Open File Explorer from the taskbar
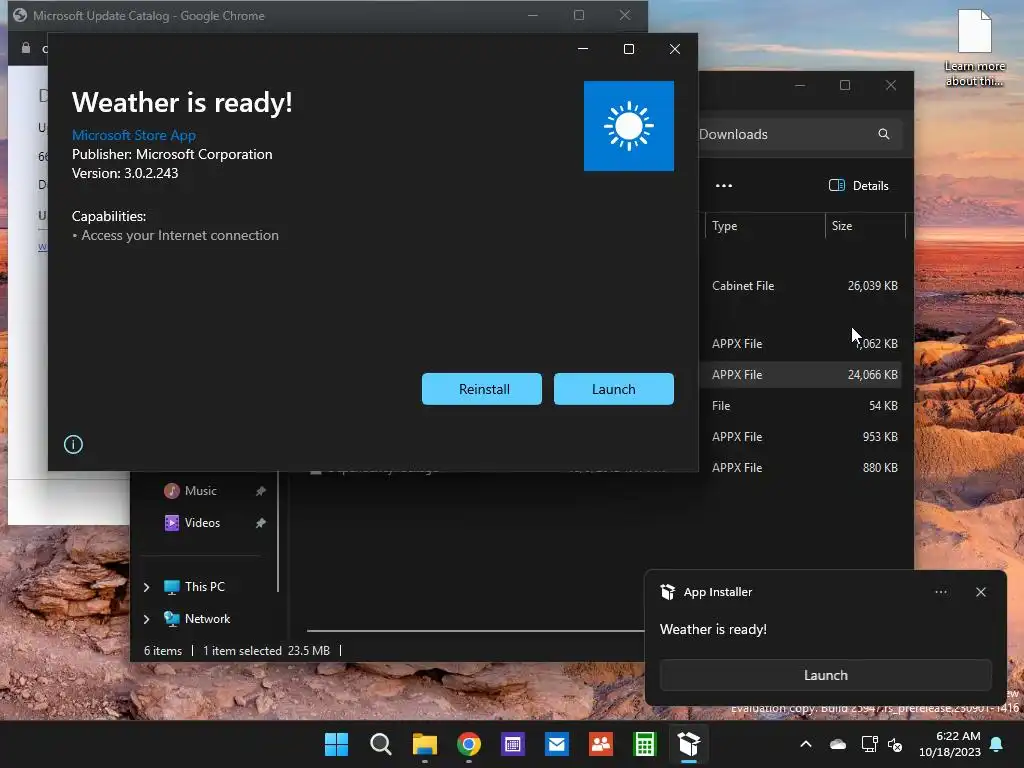Screen dimensions: 1024x768 pyautogui.click(x=424, y=744)
